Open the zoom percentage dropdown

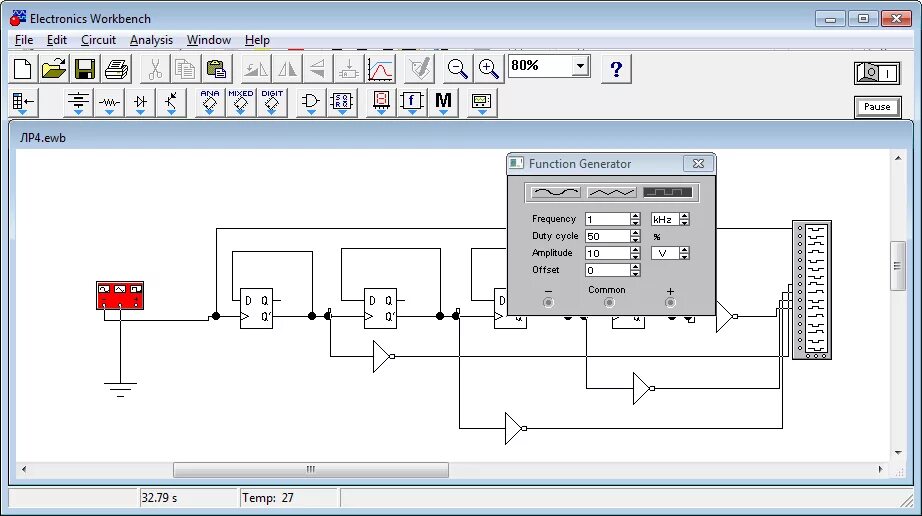coord(580,66)
